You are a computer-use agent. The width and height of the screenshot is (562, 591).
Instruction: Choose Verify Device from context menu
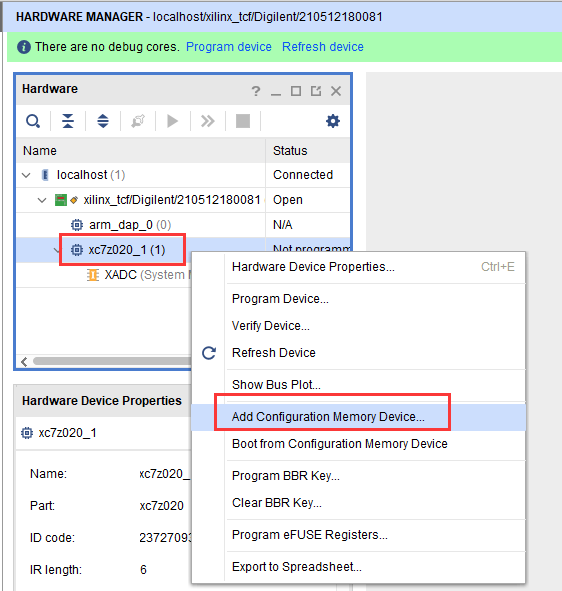point(358,326)
